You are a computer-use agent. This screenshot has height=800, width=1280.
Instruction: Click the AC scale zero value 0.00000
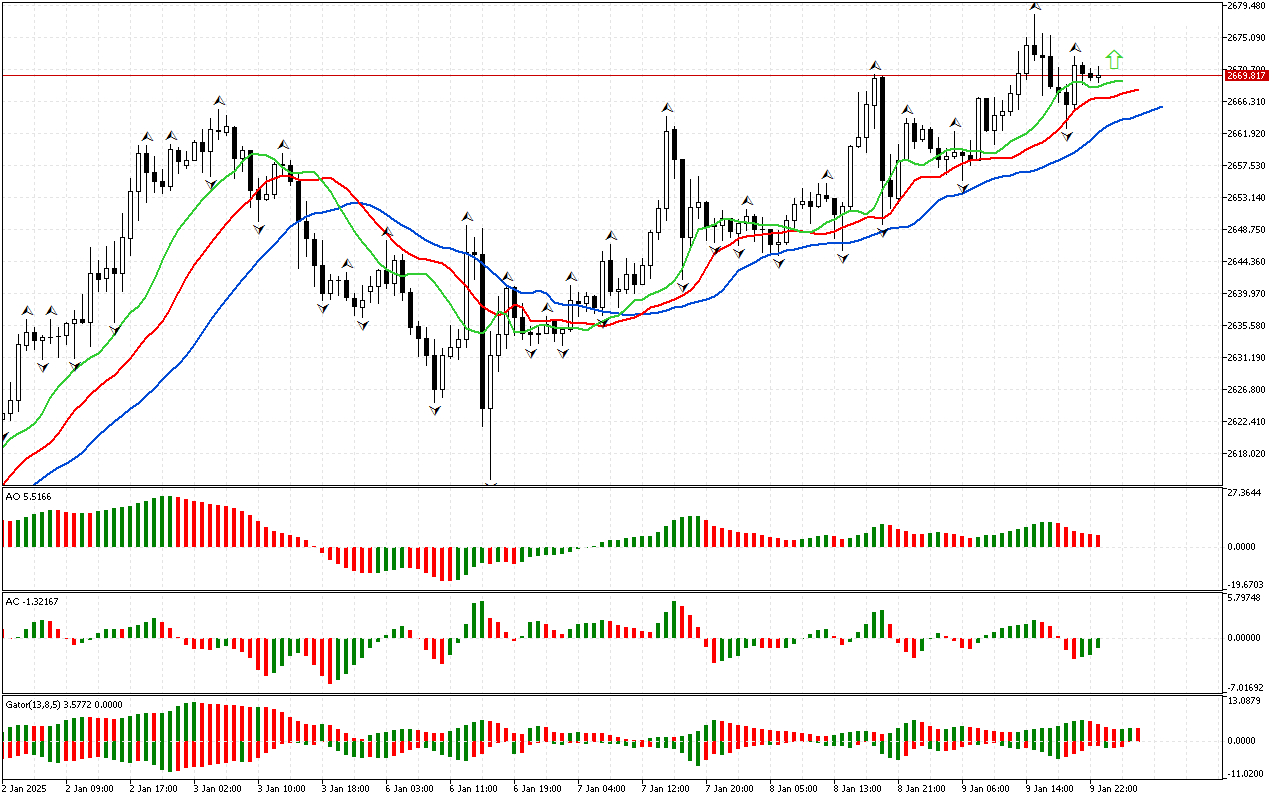pyautogui.click(x=1243, y=637)
